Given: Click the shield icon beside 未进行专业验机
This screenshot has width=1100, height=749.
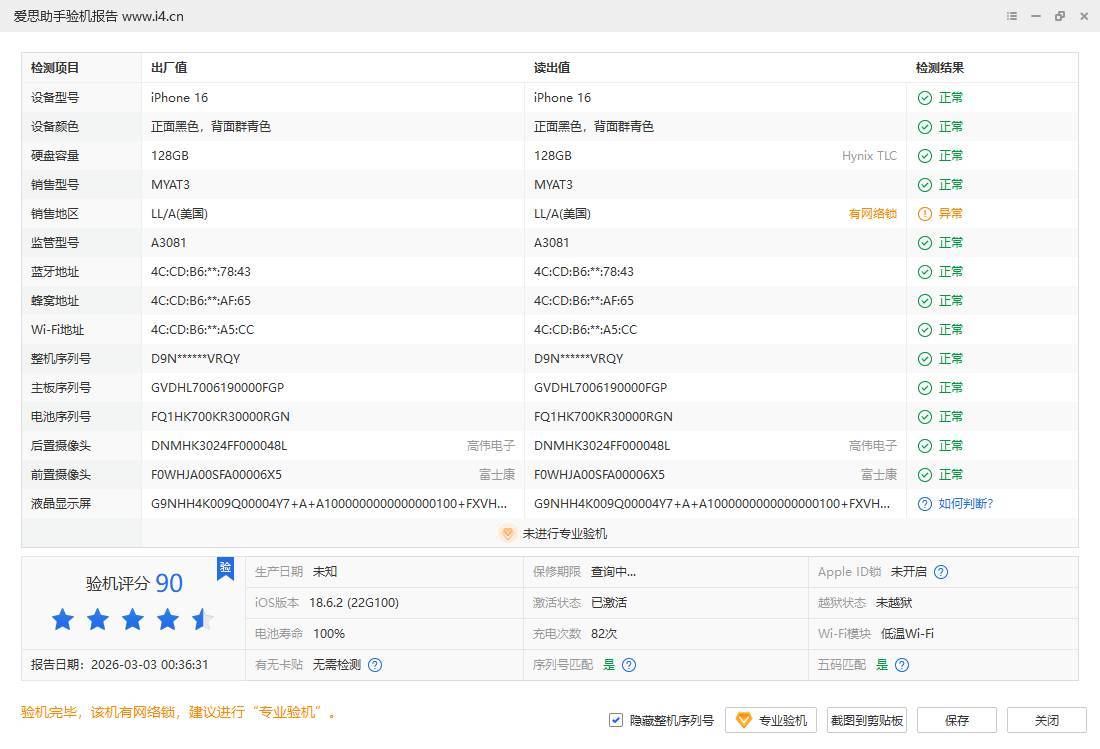Looking at the screenshot, I should click(507, 534).
